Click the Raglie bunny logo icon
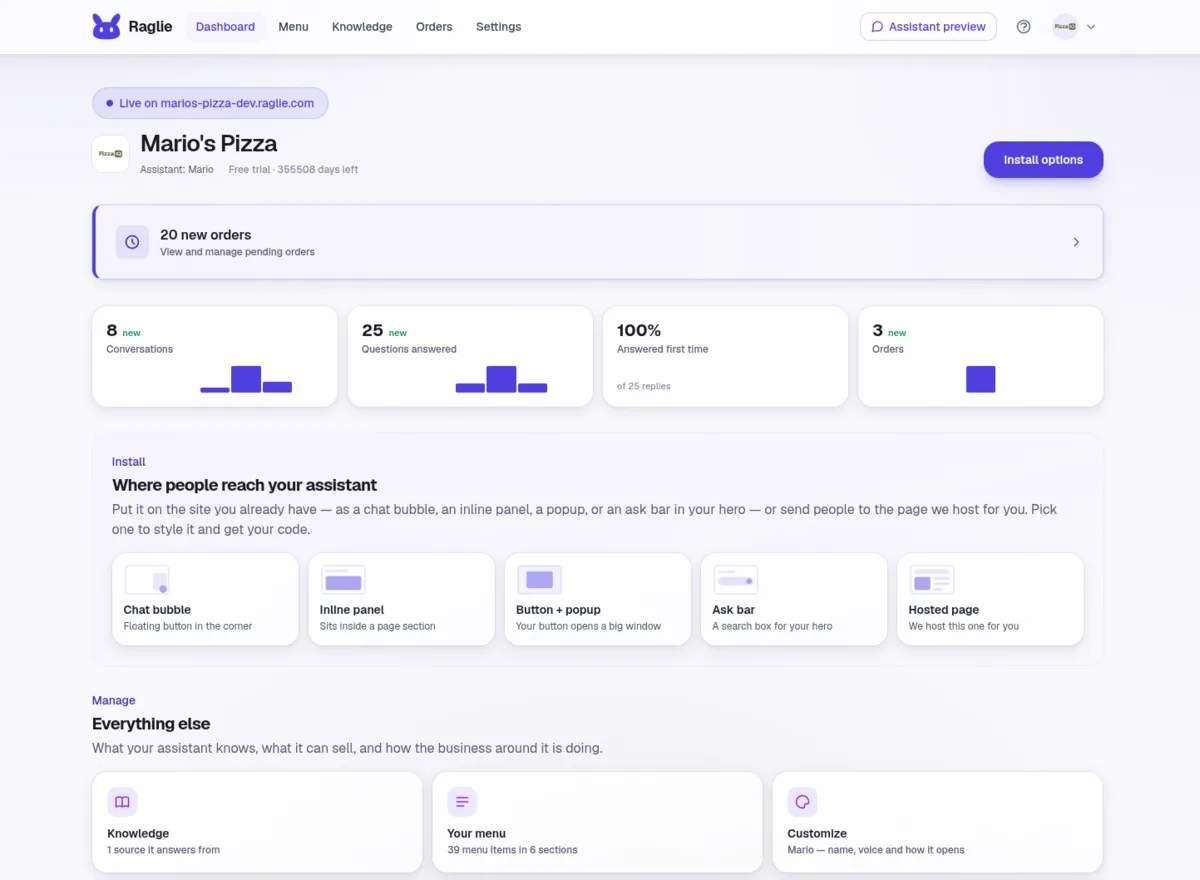Image resolution: width=1200 pixels, height=880 pixels. click(106, 27)
